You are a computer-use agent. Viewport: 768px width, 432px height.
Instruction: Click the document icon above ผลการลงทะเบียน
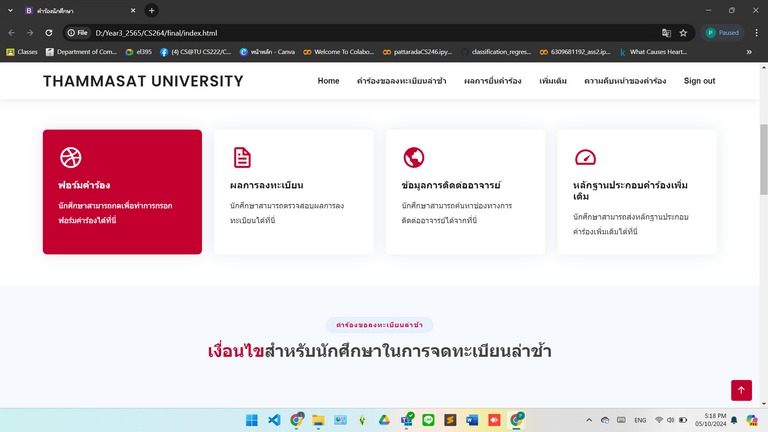(x=242, y=157)
